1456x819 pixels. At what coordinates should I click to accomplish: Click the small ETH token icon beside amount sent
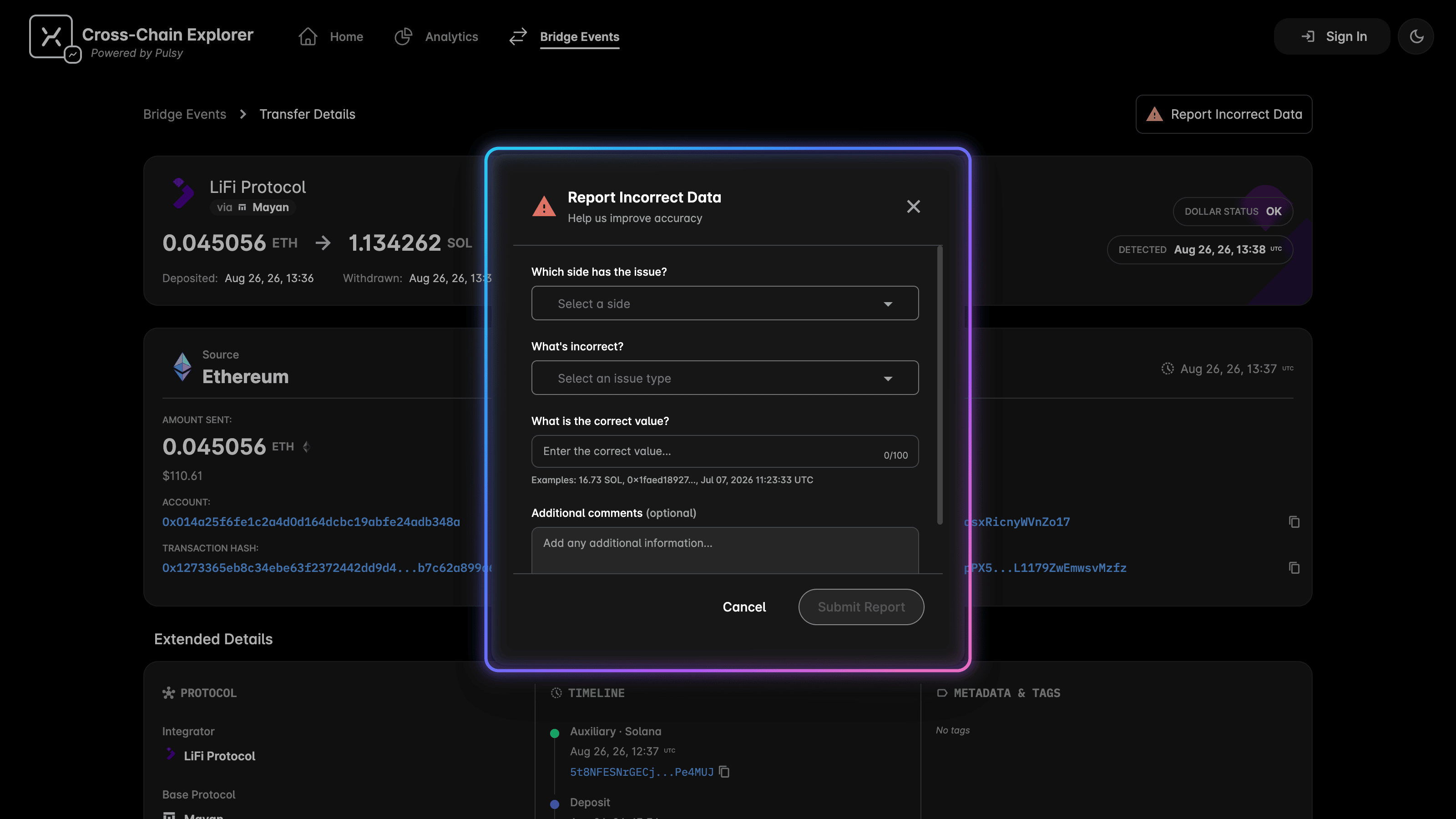pos(306,447)
